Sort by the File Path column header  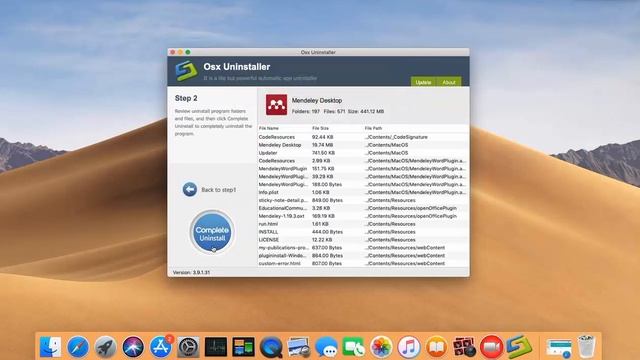coord(373,128)
